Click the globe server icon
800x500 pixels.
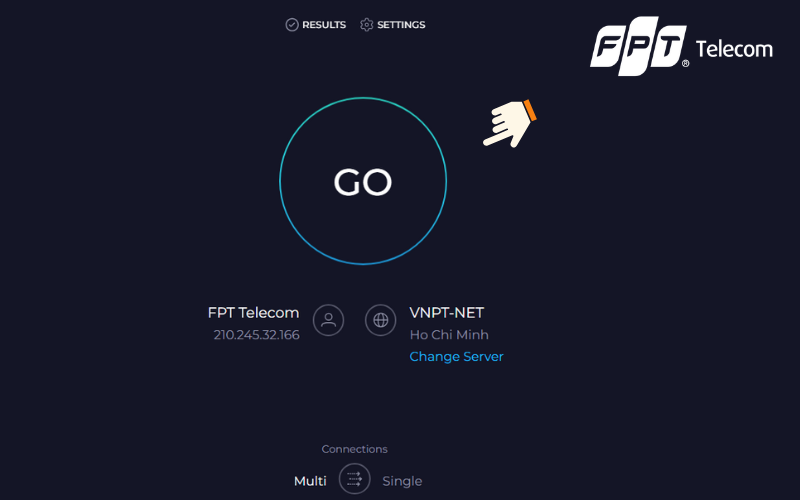[x=381, y=320]
